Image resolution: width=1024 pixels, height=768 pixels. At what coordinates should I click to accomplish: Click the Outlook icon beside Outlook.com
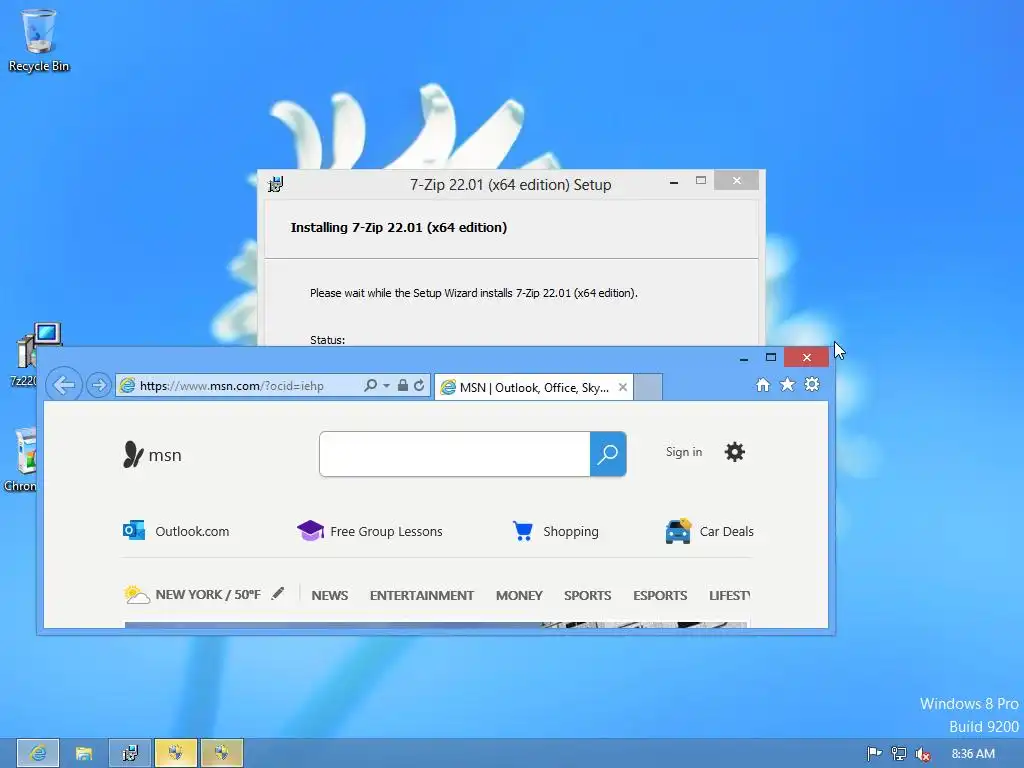point(134,530)
